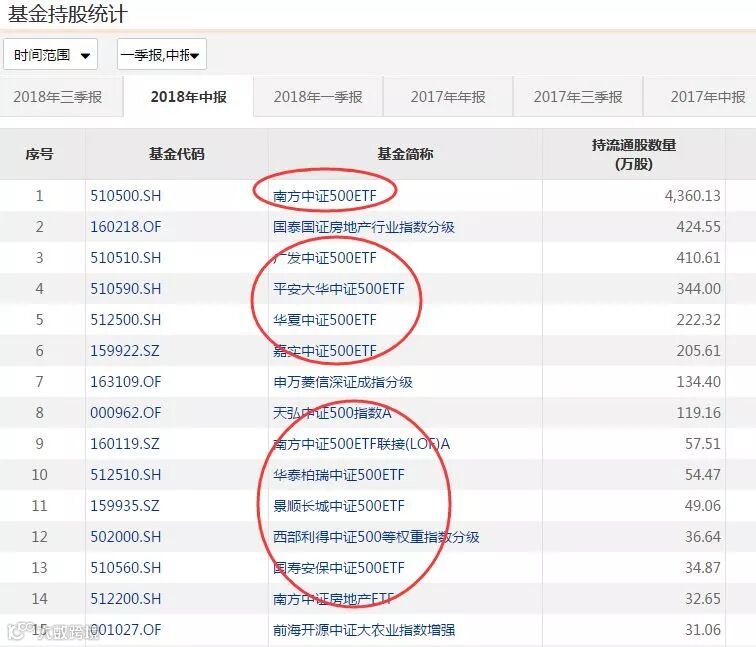Open fund code 510510.SH link
The height and width of the screenshot is (647, 756).
[125, 257]
